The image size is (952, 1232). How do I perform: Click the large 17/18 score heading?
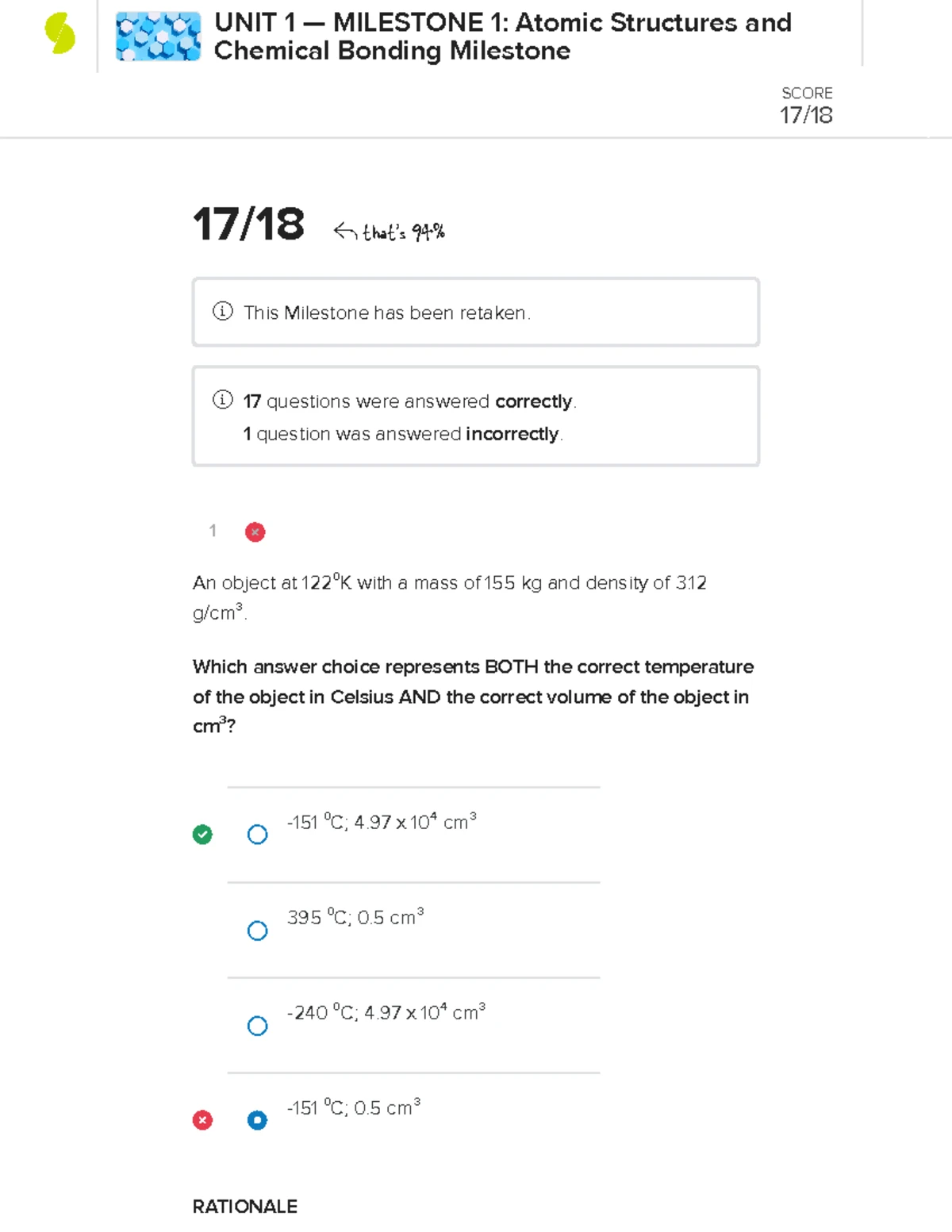(x=248, y=224)
